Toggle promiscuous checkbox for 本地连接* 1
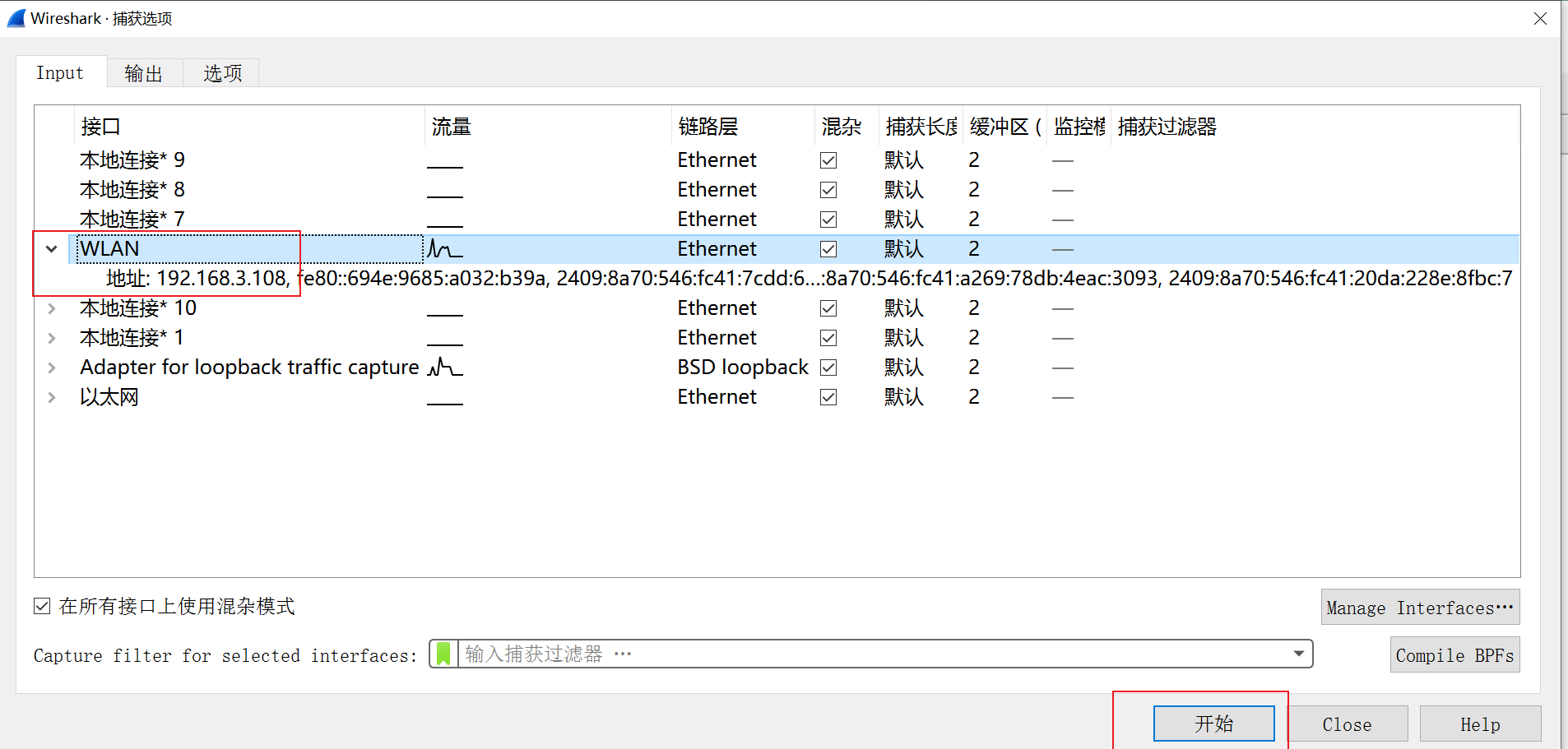This screenshot has width=1568, height=749. click(828, 338)
